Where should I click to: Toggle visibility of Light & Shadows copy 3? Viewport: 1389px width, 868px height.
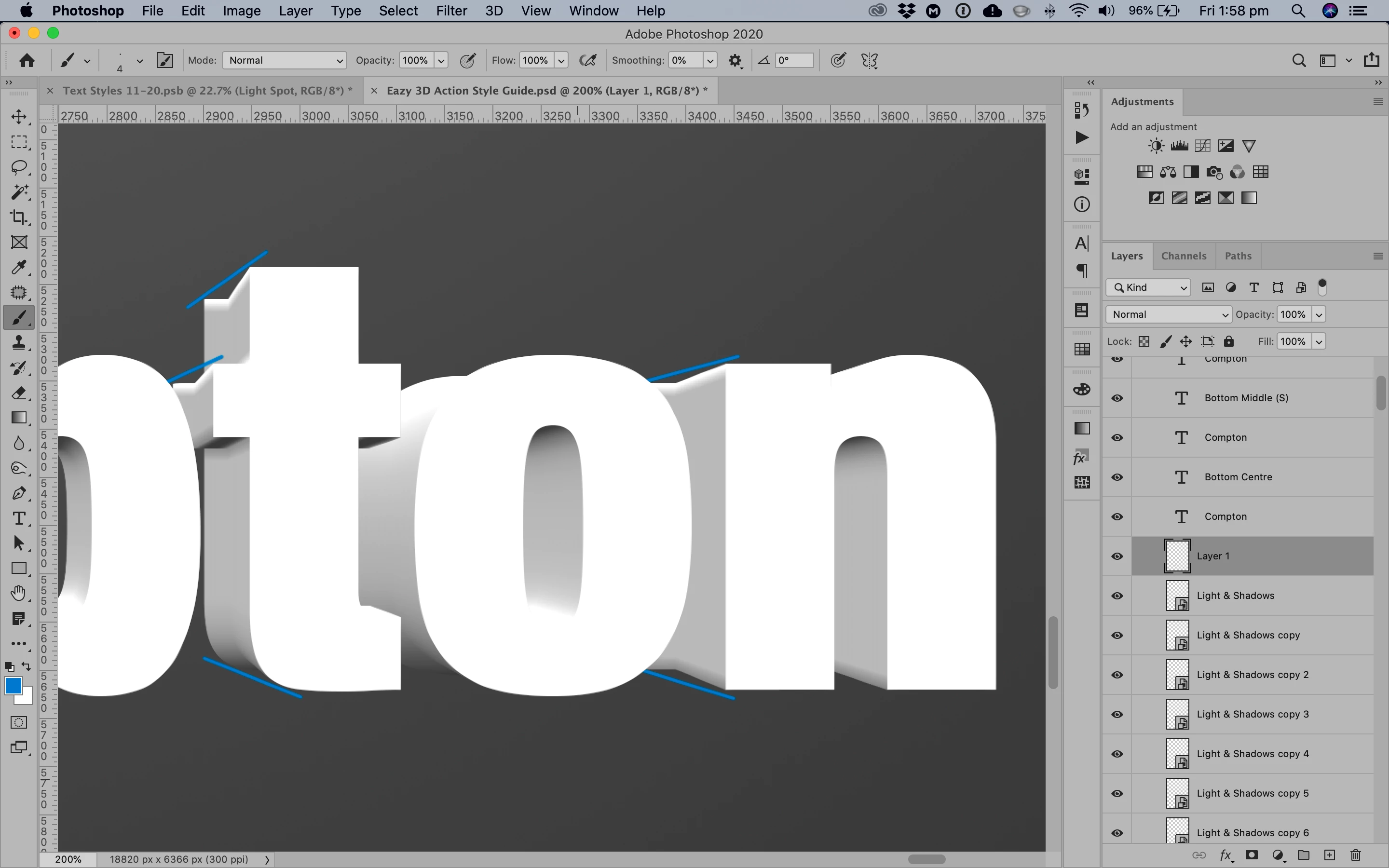pyautogui.click(x=1117, y=715)
